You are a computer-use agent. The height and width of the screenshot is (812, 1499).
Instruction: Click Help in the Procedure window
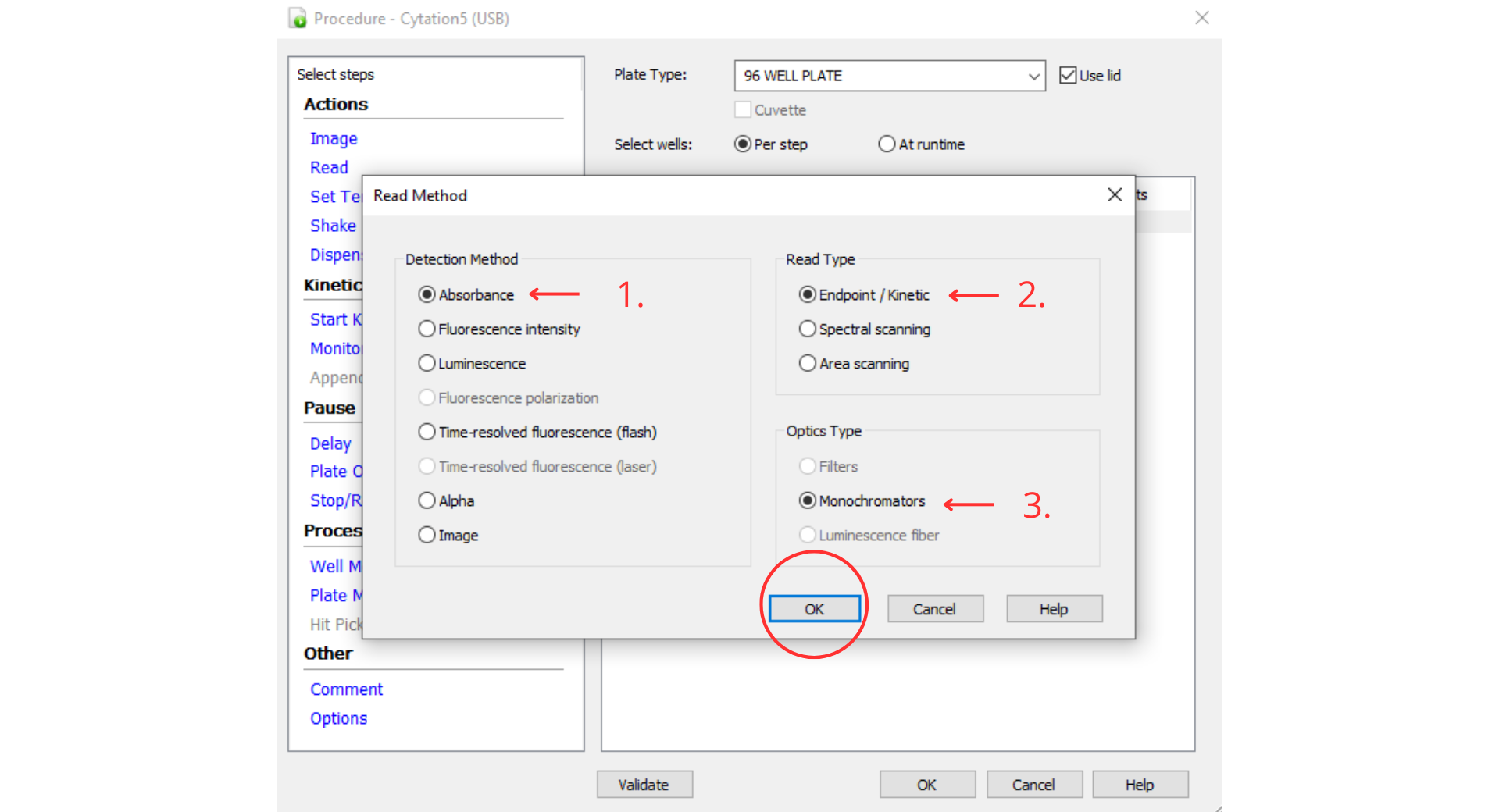coord(1140,785)
